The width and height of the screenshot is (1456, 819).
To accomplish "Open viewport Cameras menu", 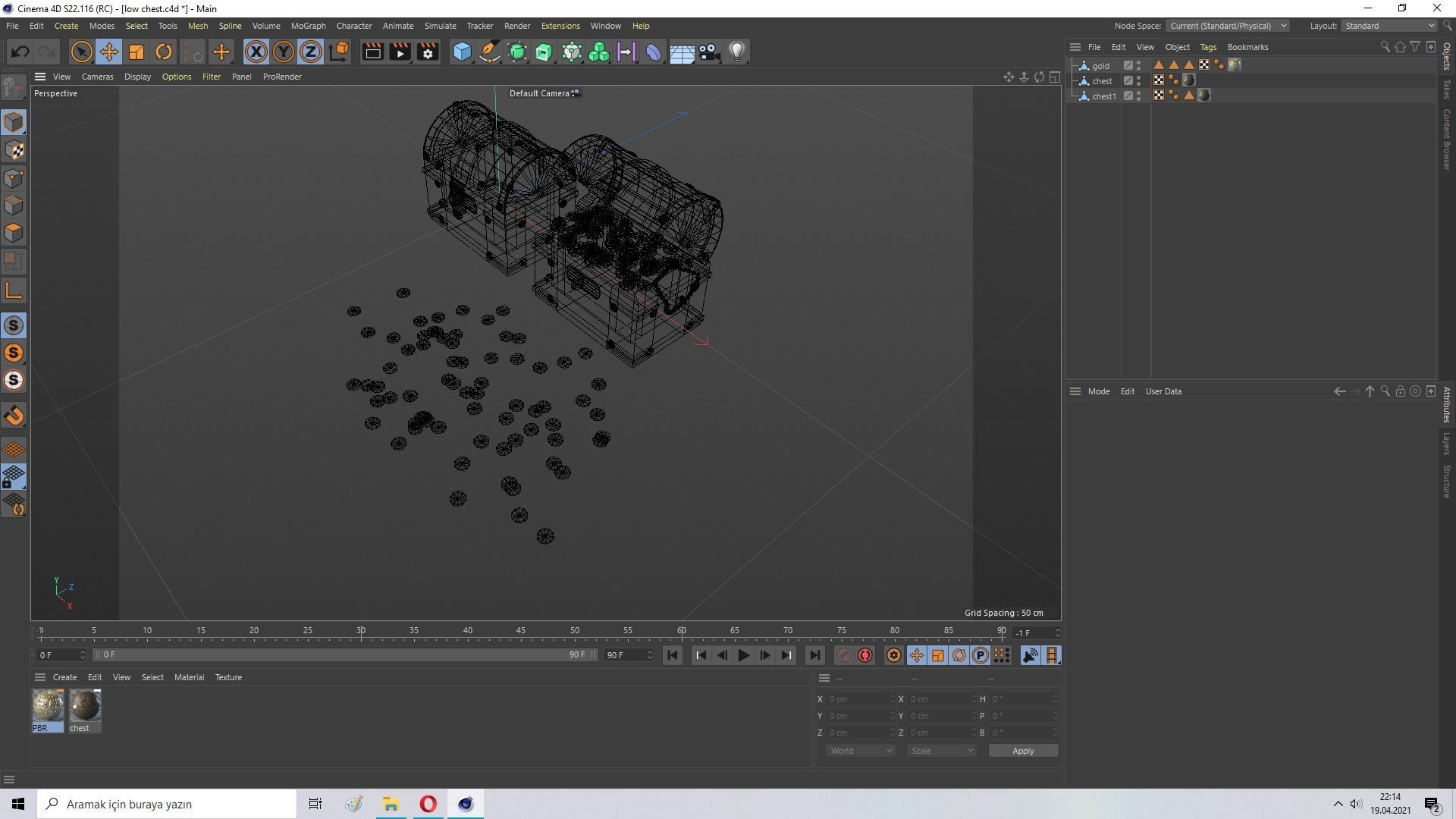I will click(x=97, y=77).
